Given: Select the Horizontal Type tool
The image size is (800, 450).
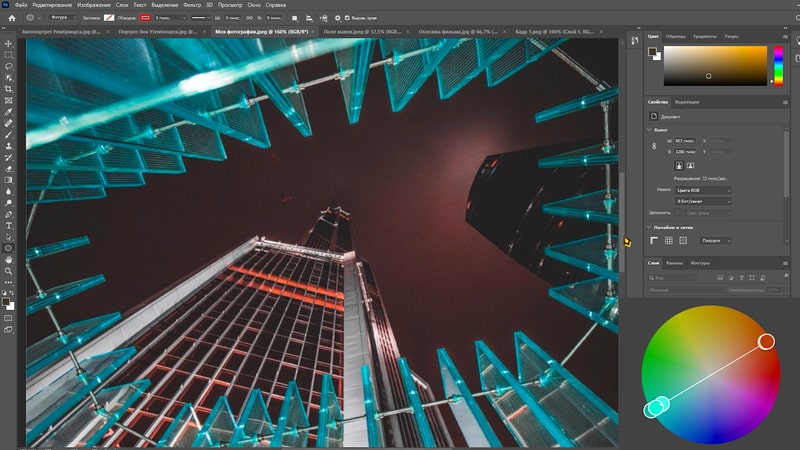Looking at the screenshot, I should click(x=9, y=225).
